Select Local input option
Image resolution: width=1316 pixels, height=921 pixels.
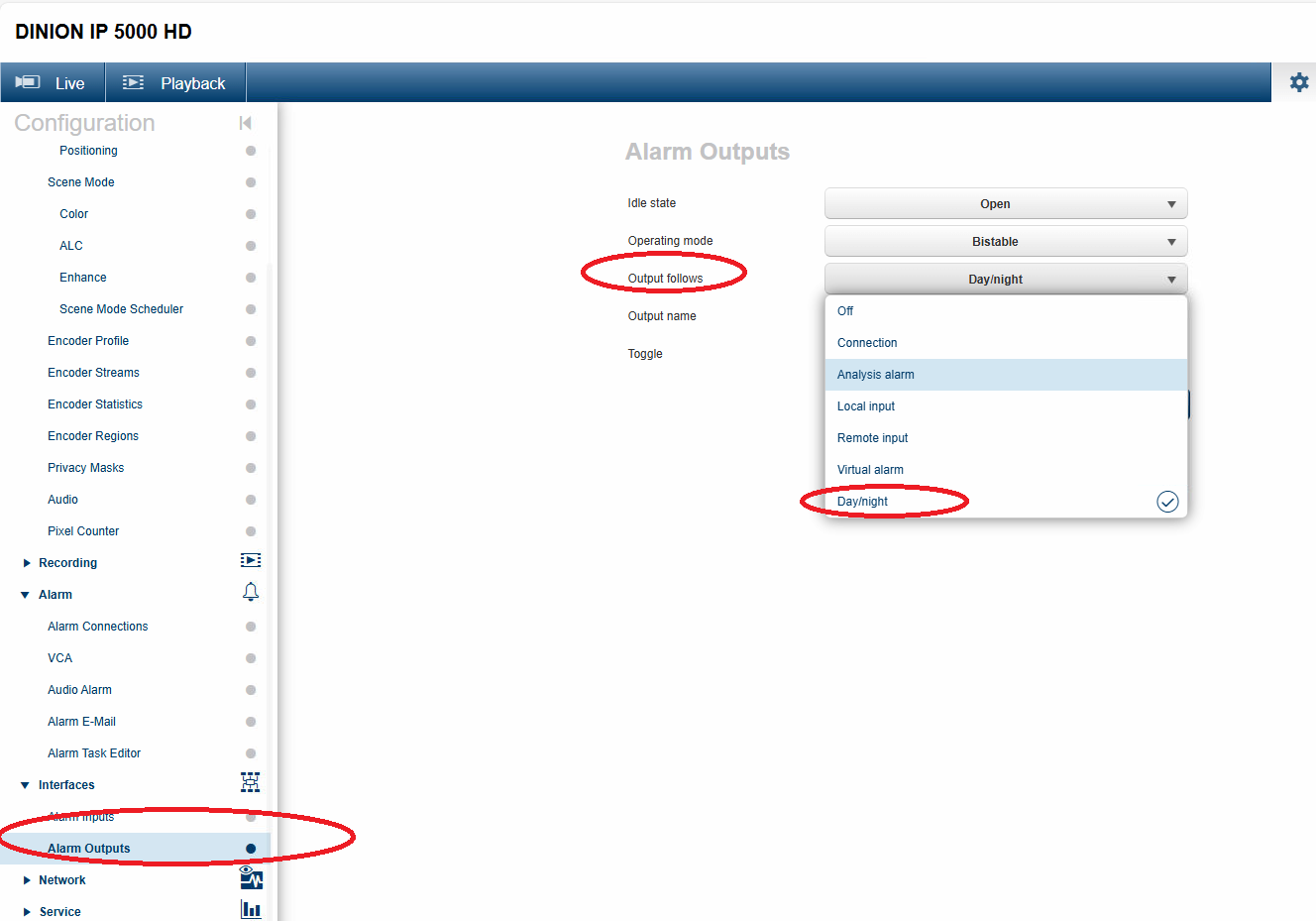(x=1006, y=406)
